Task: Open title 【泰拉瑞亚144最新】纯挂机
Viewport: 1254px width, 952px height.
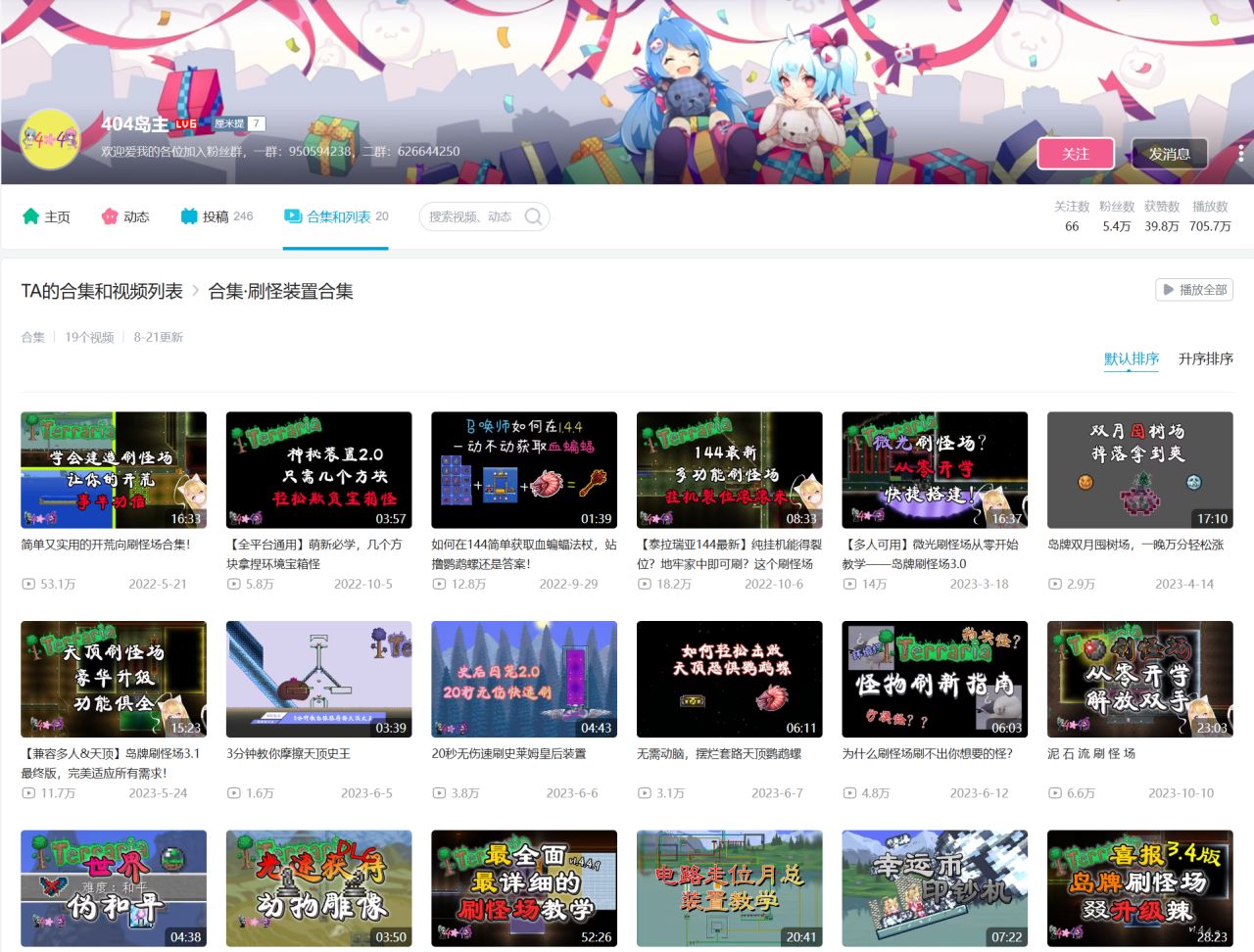Action: click(730, 554)
